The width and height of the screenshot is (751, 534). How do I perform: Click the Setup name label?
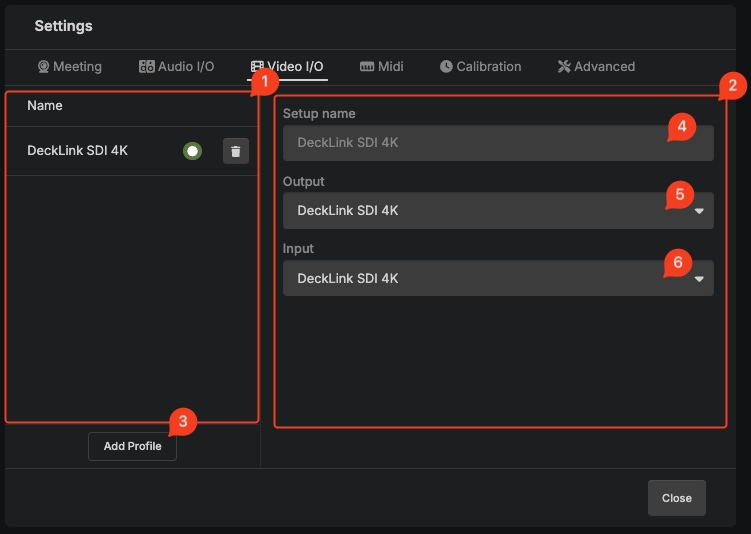pos(319,114)
